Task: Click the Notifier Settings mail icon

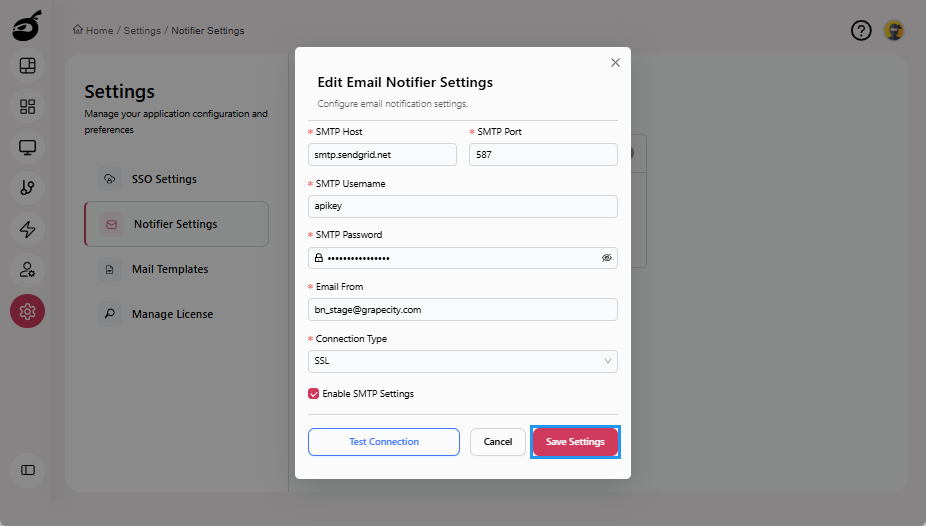Action: coord(112,224)
